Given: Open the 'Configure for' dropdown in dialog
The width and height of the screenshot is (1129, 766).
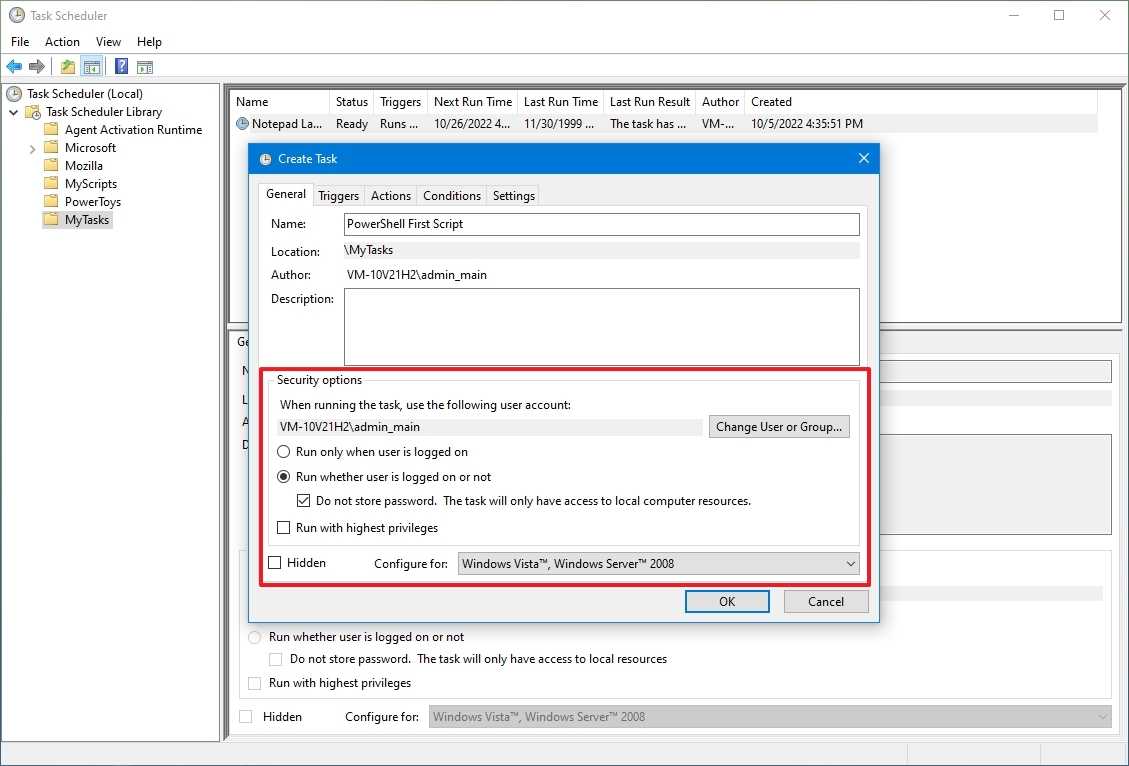Looking at the screenshot, I should pyautogui.click(x=658, y=564).
